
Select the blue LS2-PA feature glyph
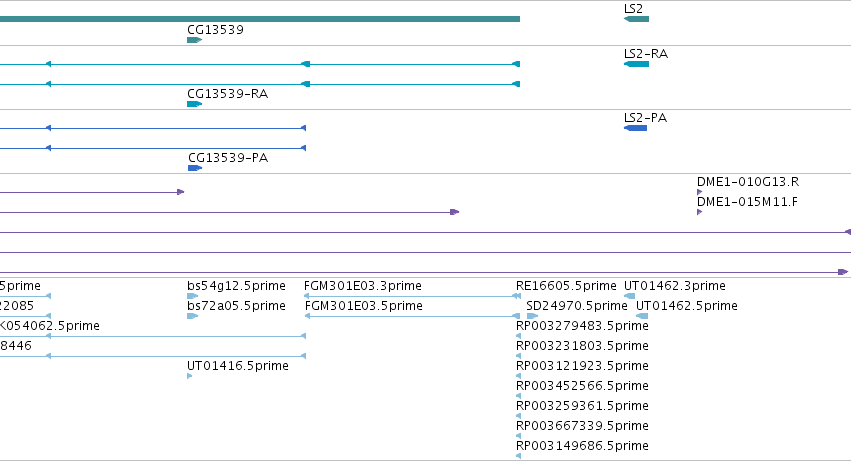636,128
